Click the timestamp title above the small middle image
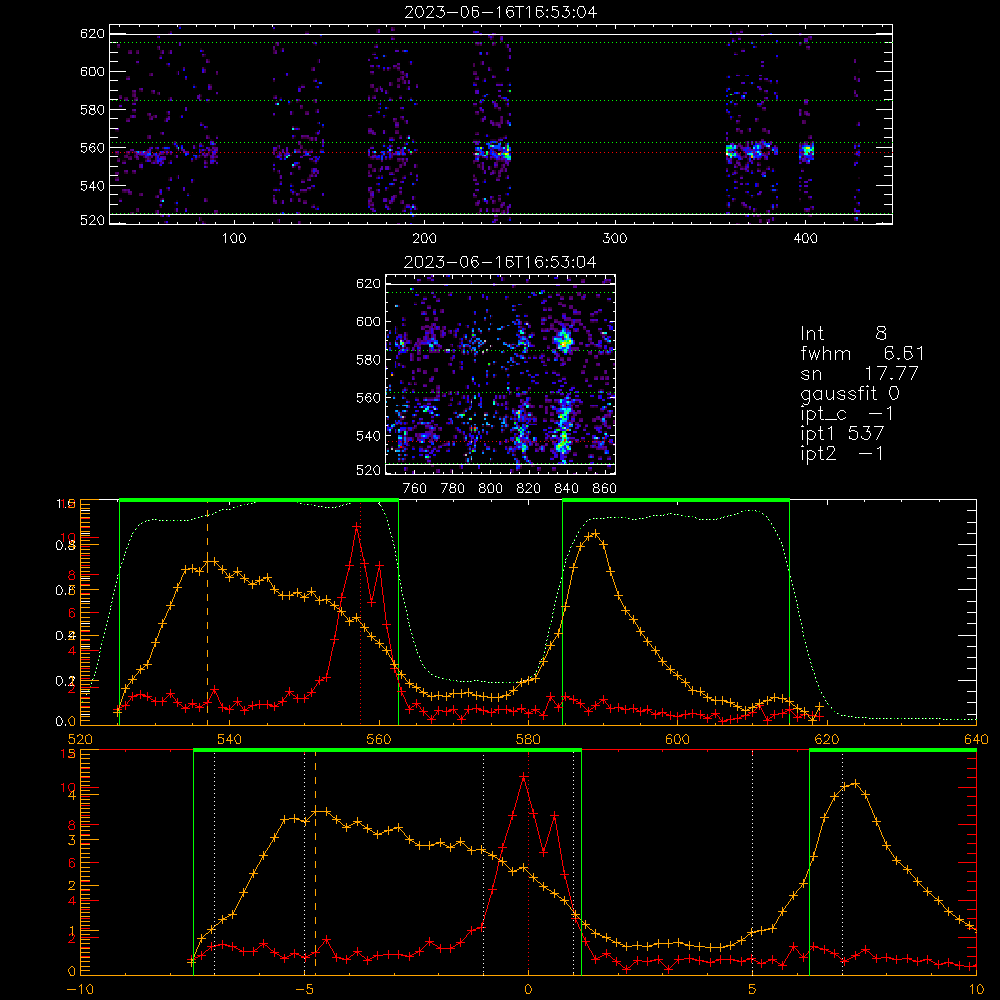 [501, 262]
